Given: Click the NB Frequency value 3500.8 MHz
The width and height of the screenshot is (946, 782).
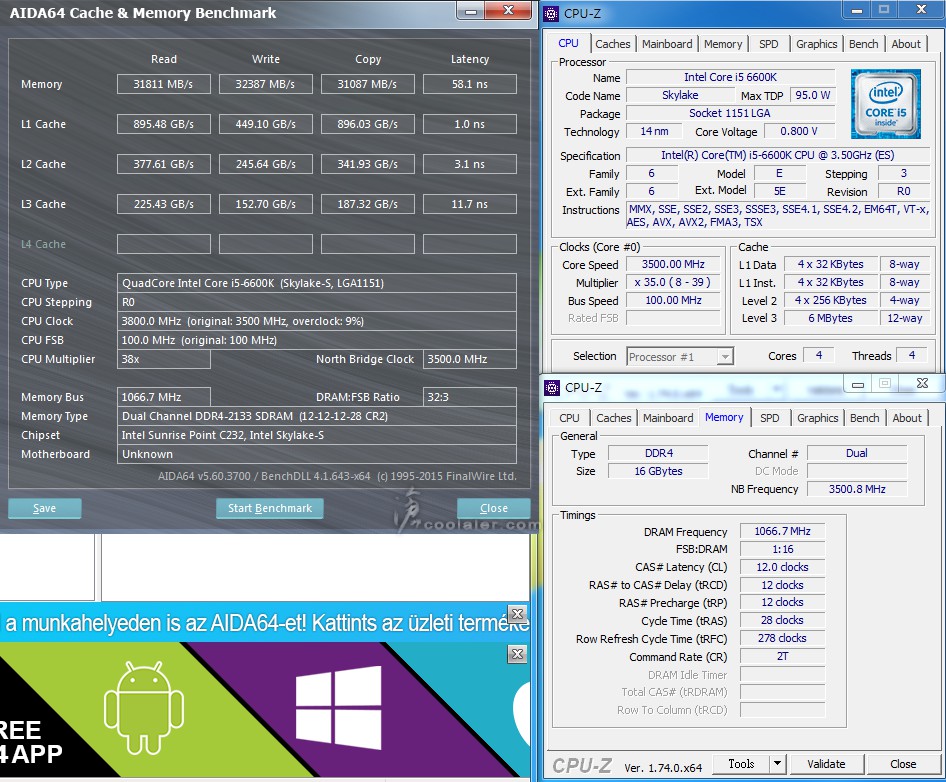Looking at the screenshot, I should point(857,489).
